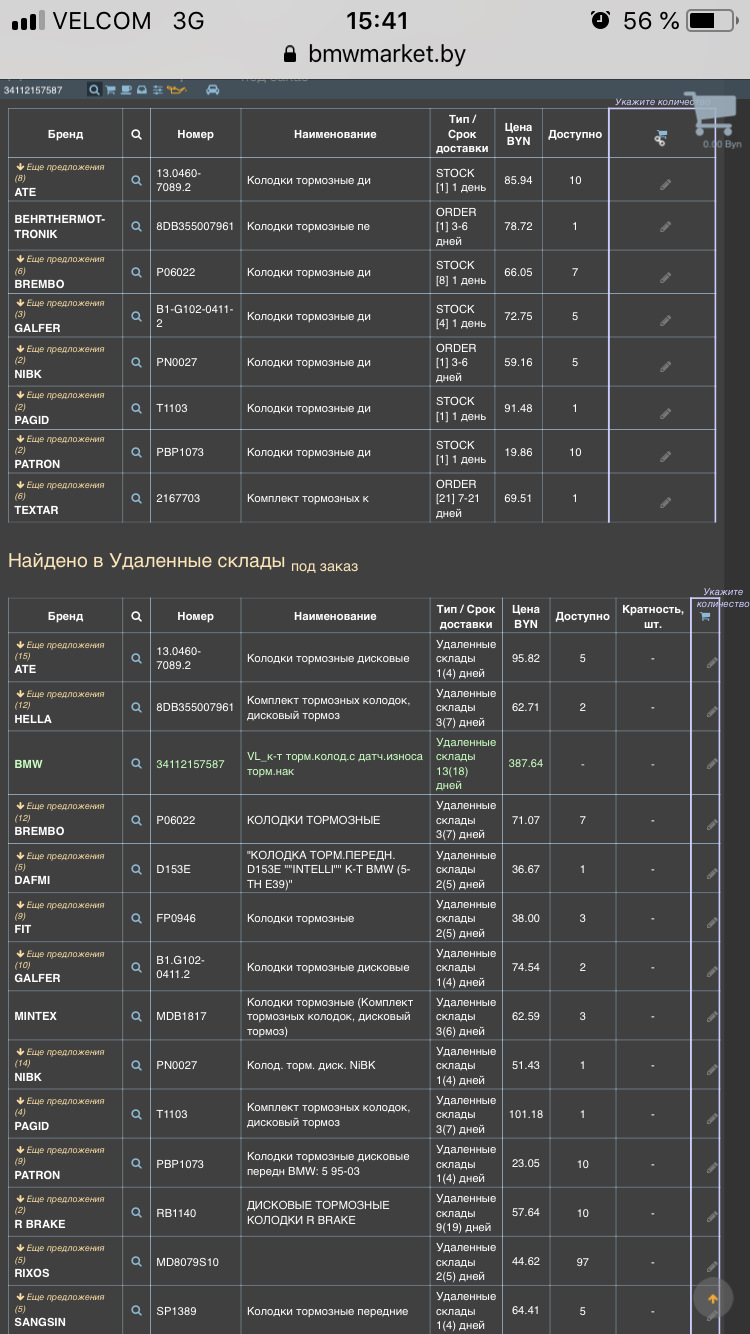
Task: Click magnifier in BEHRTHERMOT-TRONIK row
Action: 137,227
